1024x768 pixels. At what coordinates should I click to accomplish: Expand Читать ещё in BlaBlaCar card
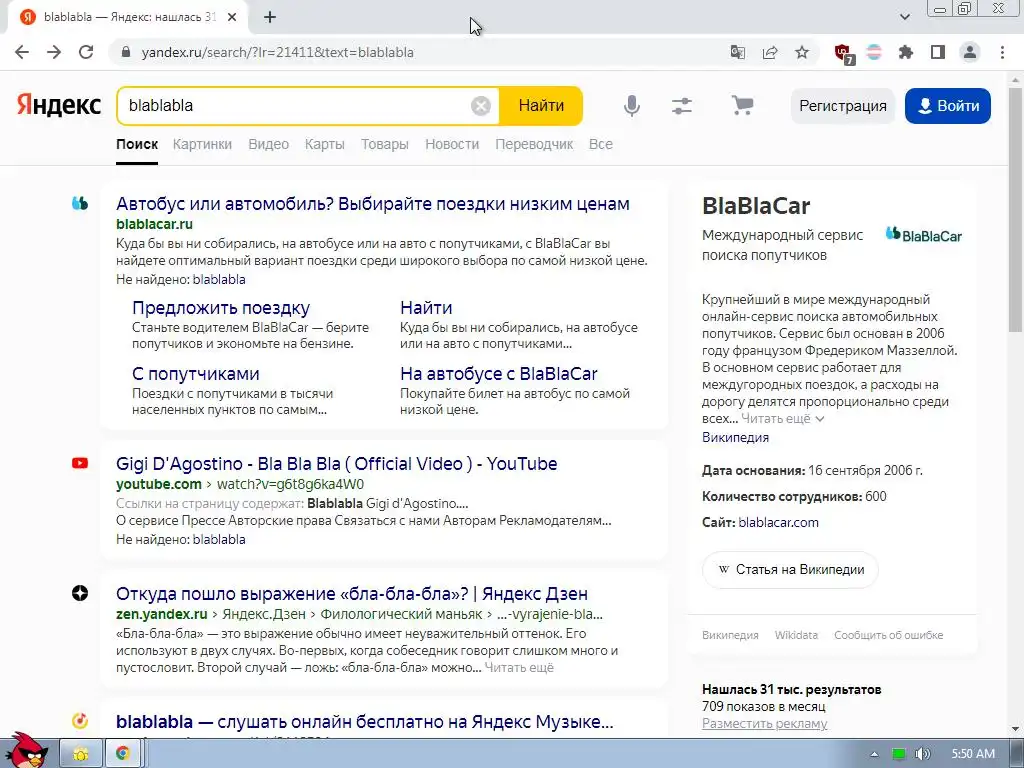click(x=782, y=419)
